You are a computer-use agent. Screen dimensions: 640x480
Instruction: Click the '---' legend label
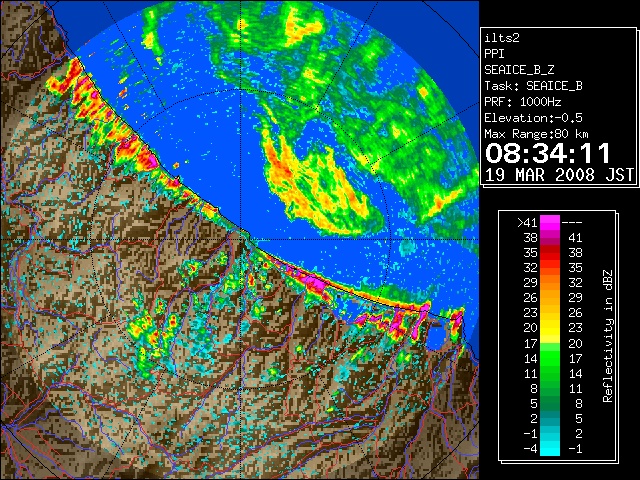pos(572,223)
